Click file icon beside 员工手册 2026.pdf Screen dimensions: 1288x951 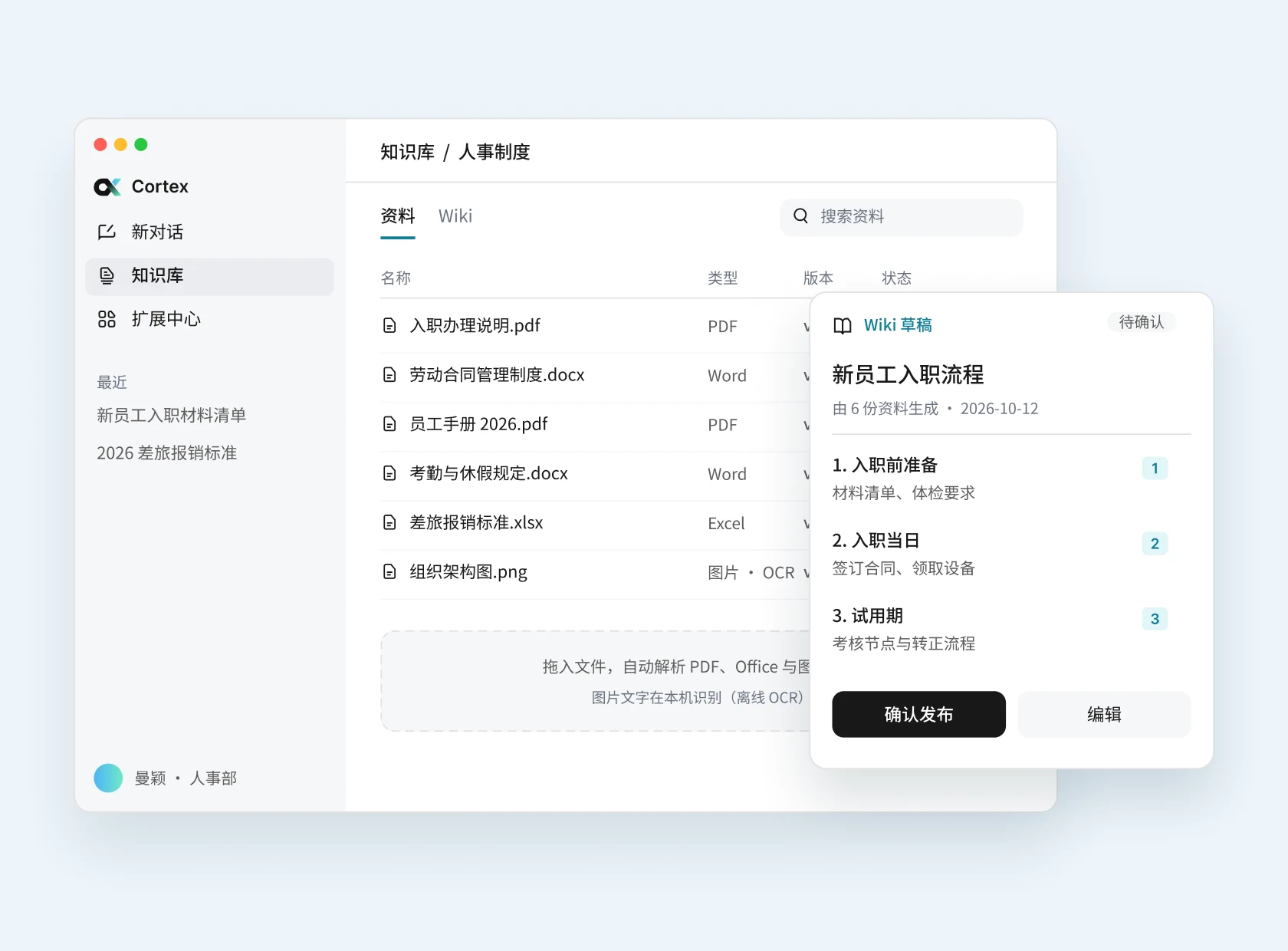pos(389,424)
